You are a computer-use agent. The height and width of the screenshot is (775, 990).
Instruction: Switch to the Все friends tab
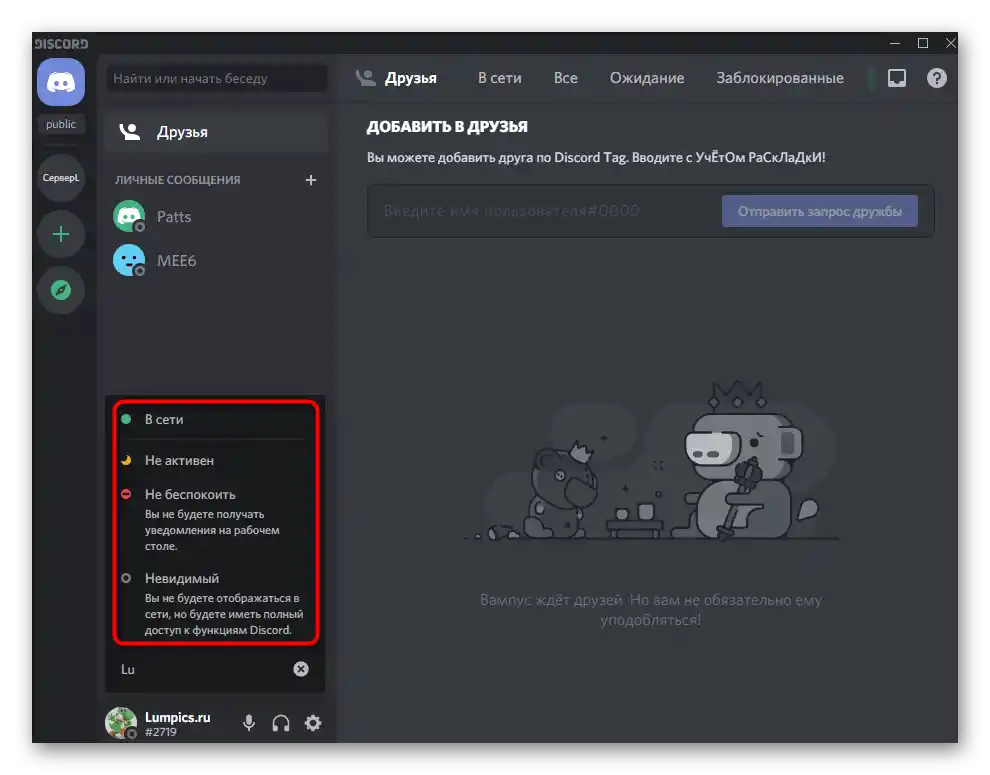[565, 78]
